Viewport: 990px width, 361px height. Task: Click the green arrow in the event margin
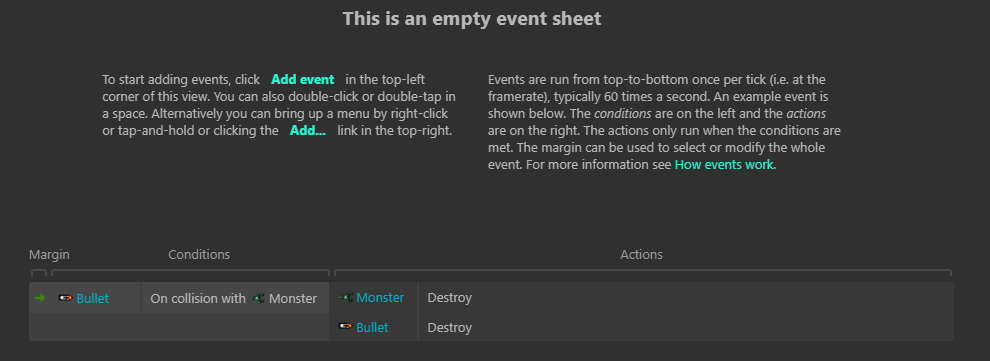(x=39, y=298)
